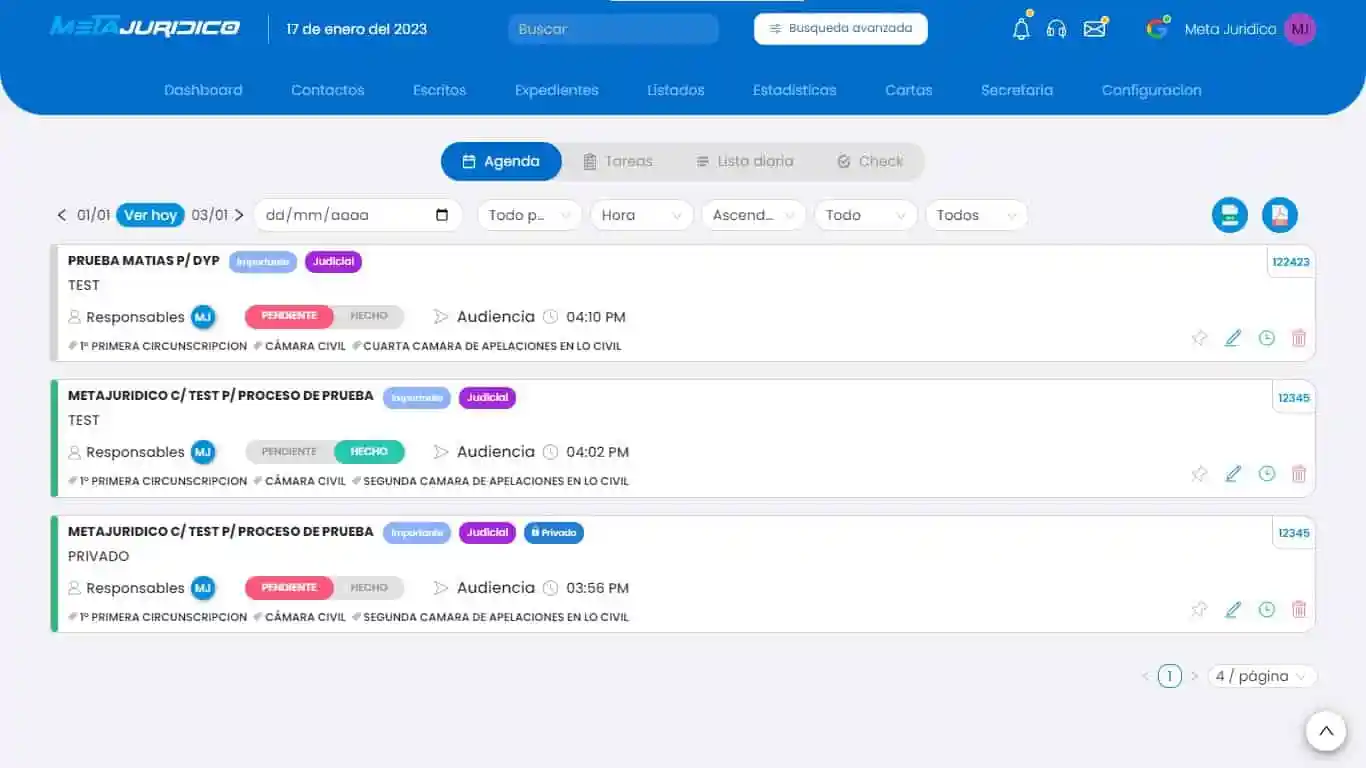Open the Expedientes menu
The width and height of the screenshot is (1366, 768).
(556, 90)
